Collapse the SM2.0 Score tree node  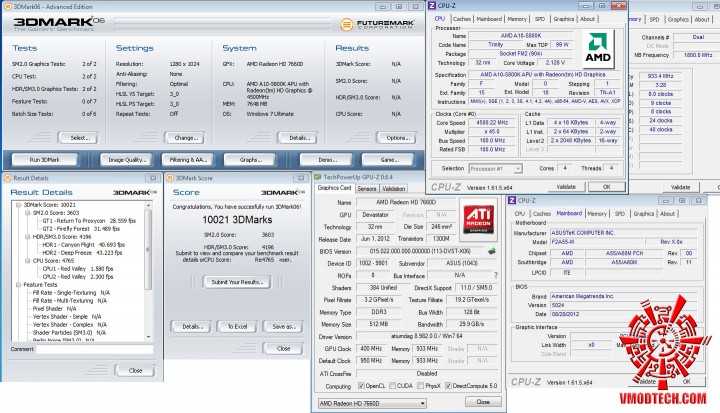[x=28, y=213]
